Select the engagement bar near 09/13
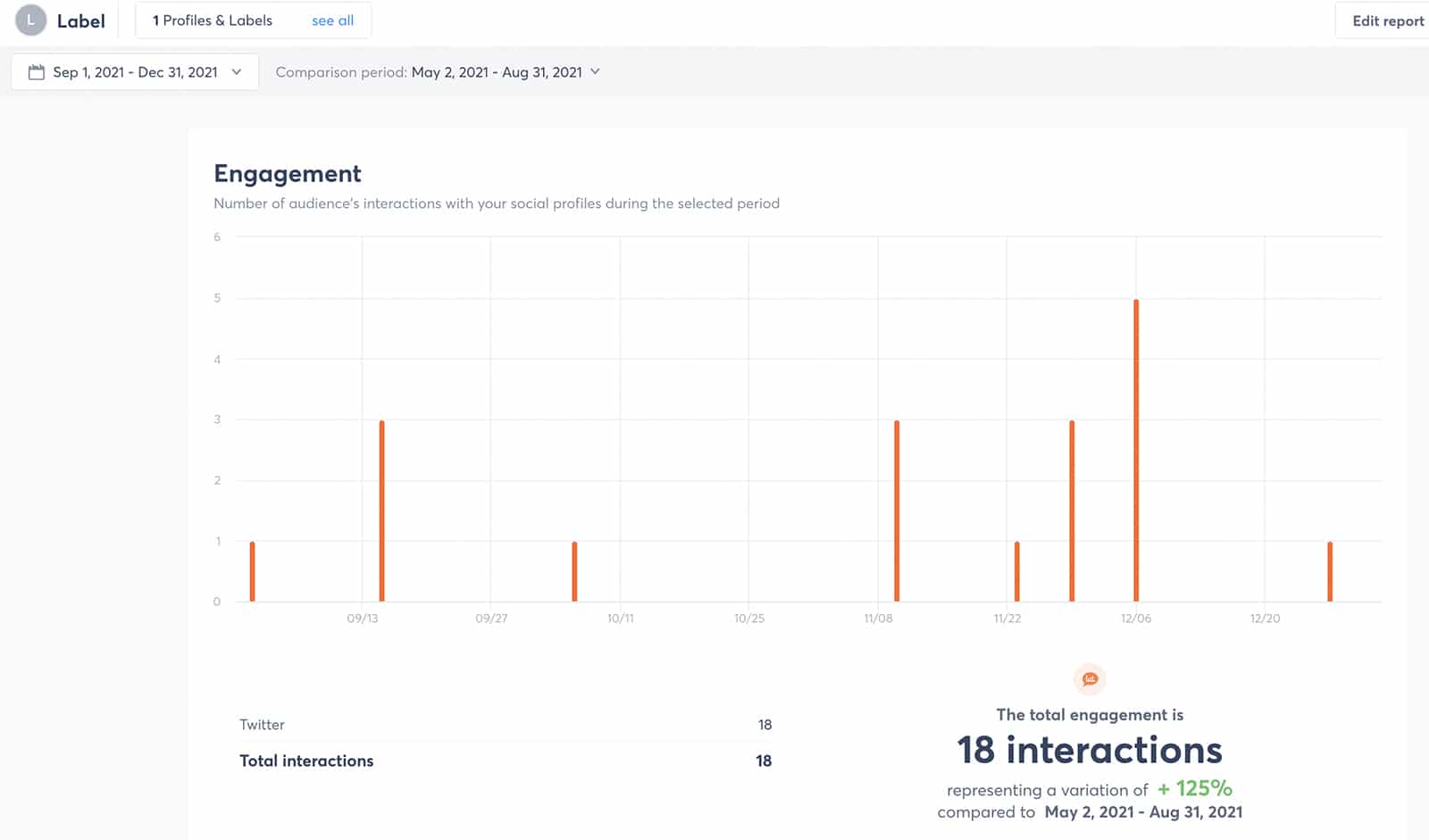The width and height of the screenshot is (1429, 840). (382, 509)
